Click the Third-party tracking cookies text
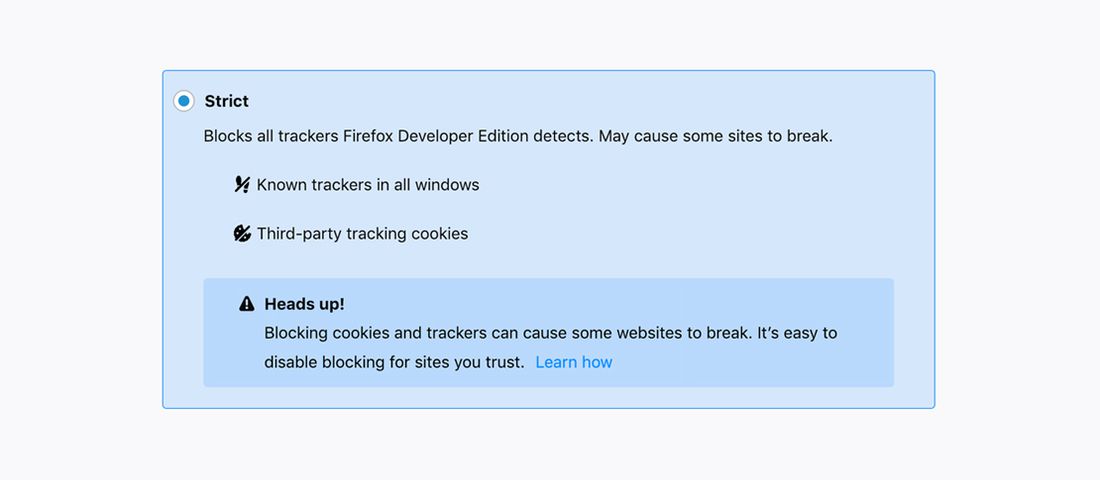The width and height of the screenshot is (1100, 480). tap(362, 234)
